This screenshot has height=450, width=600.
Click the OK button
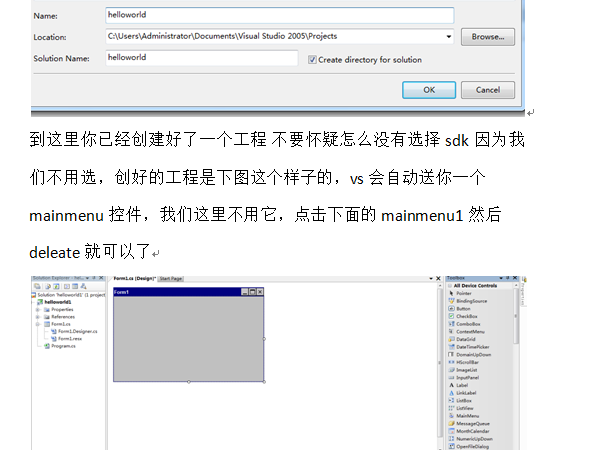click(428, 90)
